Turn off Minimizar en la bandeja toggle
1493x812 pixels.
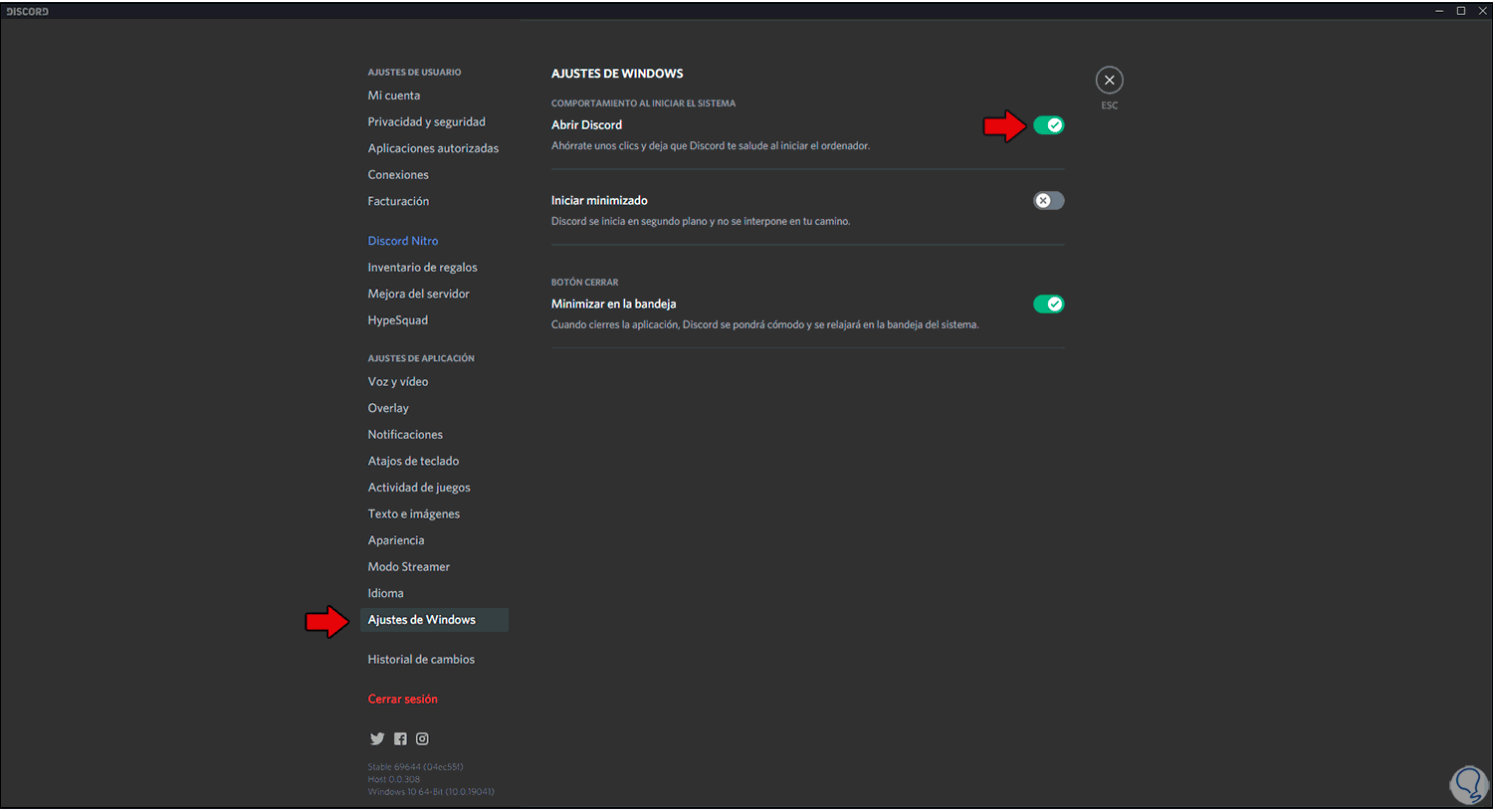1048,304
